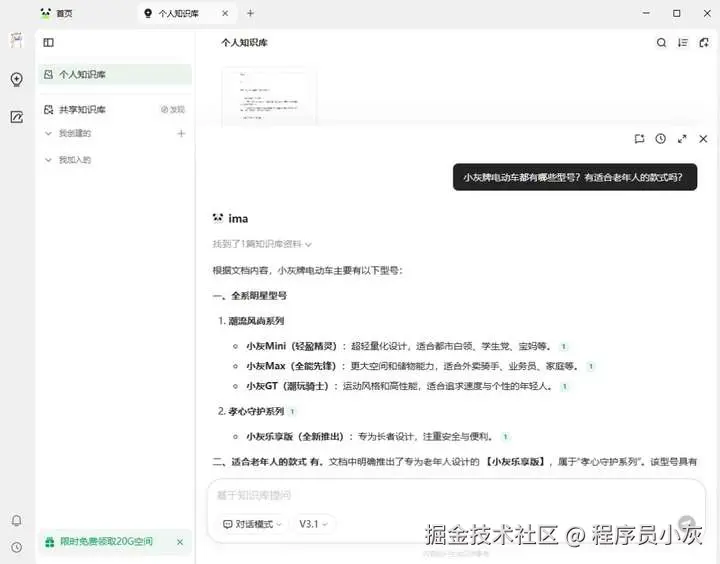
Task: Click the ima assistant name label
Action: [x=238, y=219]
